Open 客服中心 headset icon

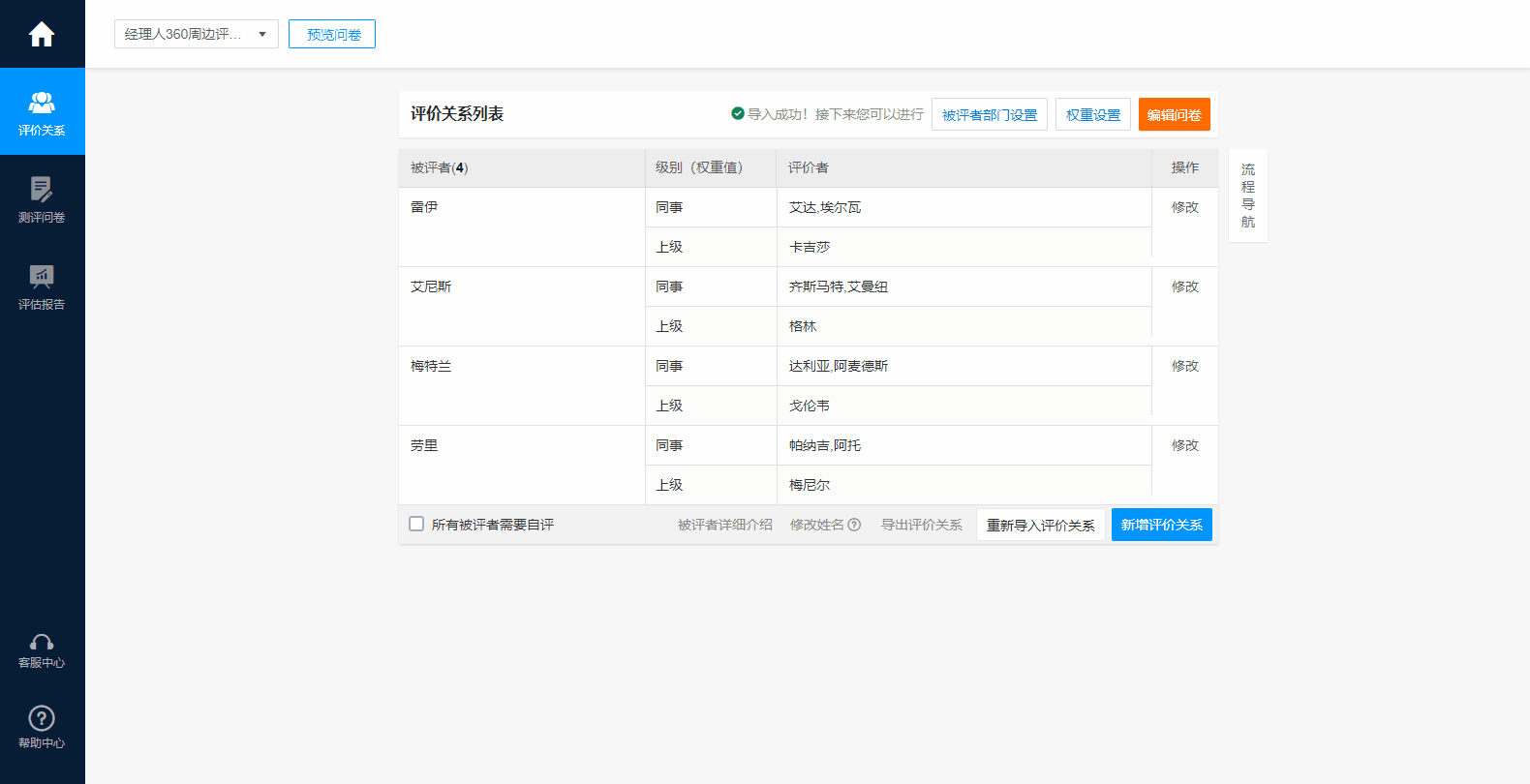[x=42, y=642]
